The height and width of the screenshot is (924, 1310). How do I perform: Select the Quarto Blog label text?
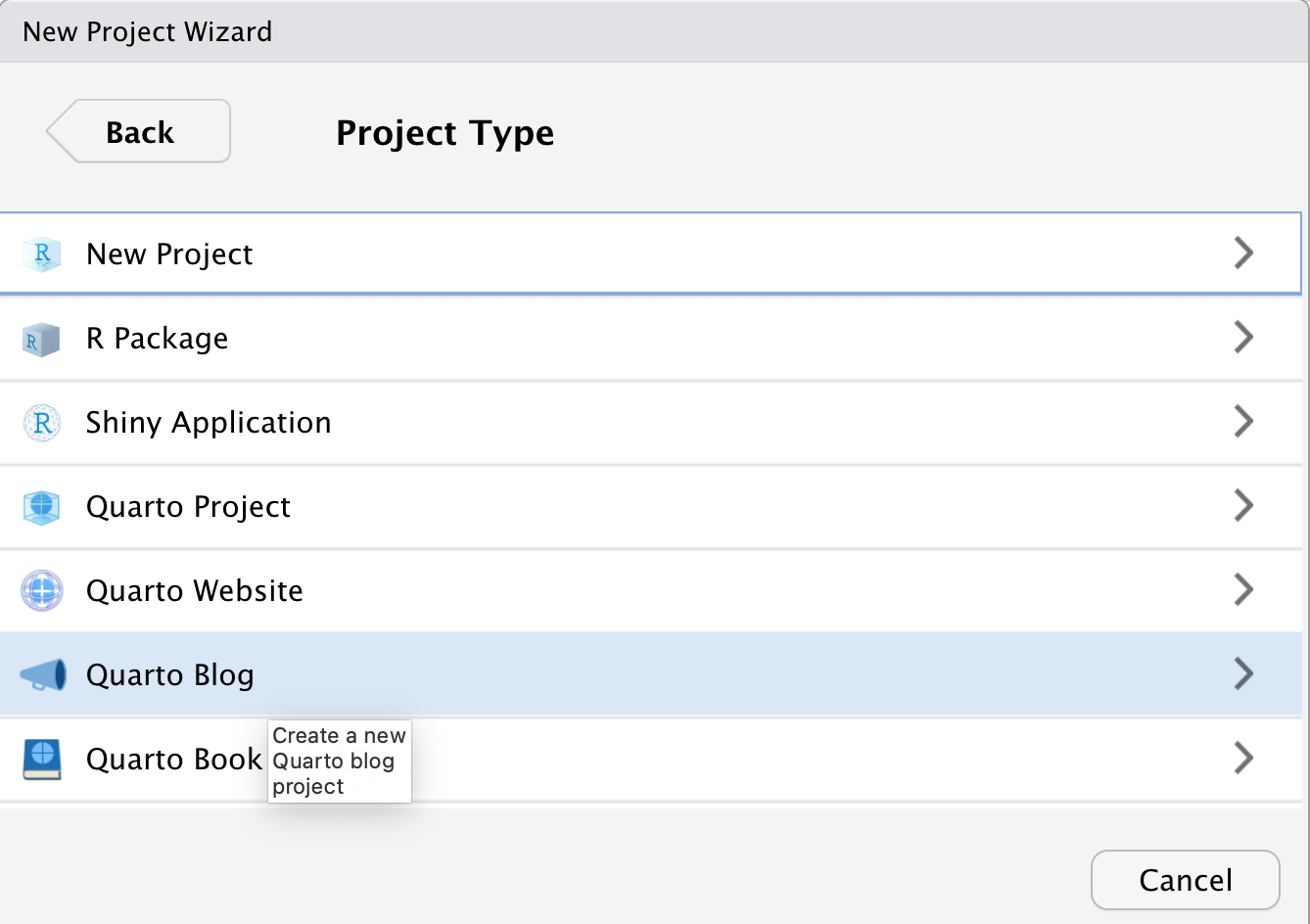coord(170,675)
